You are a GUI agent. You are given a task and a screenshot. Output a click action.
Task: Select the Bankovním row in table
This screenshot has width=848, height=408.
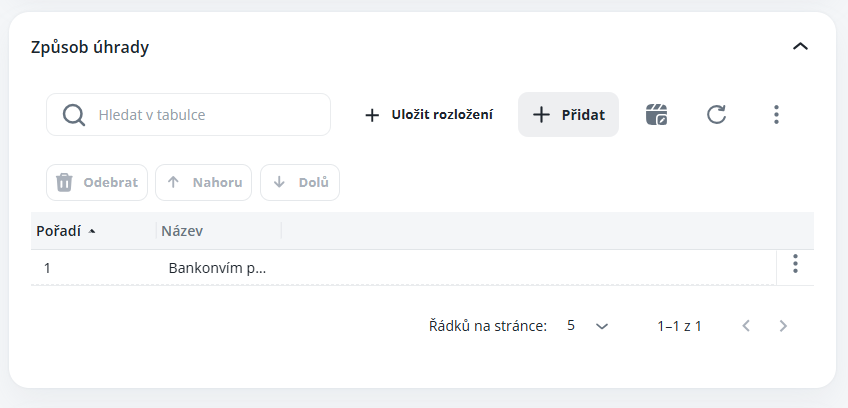(x=218, y=268)
